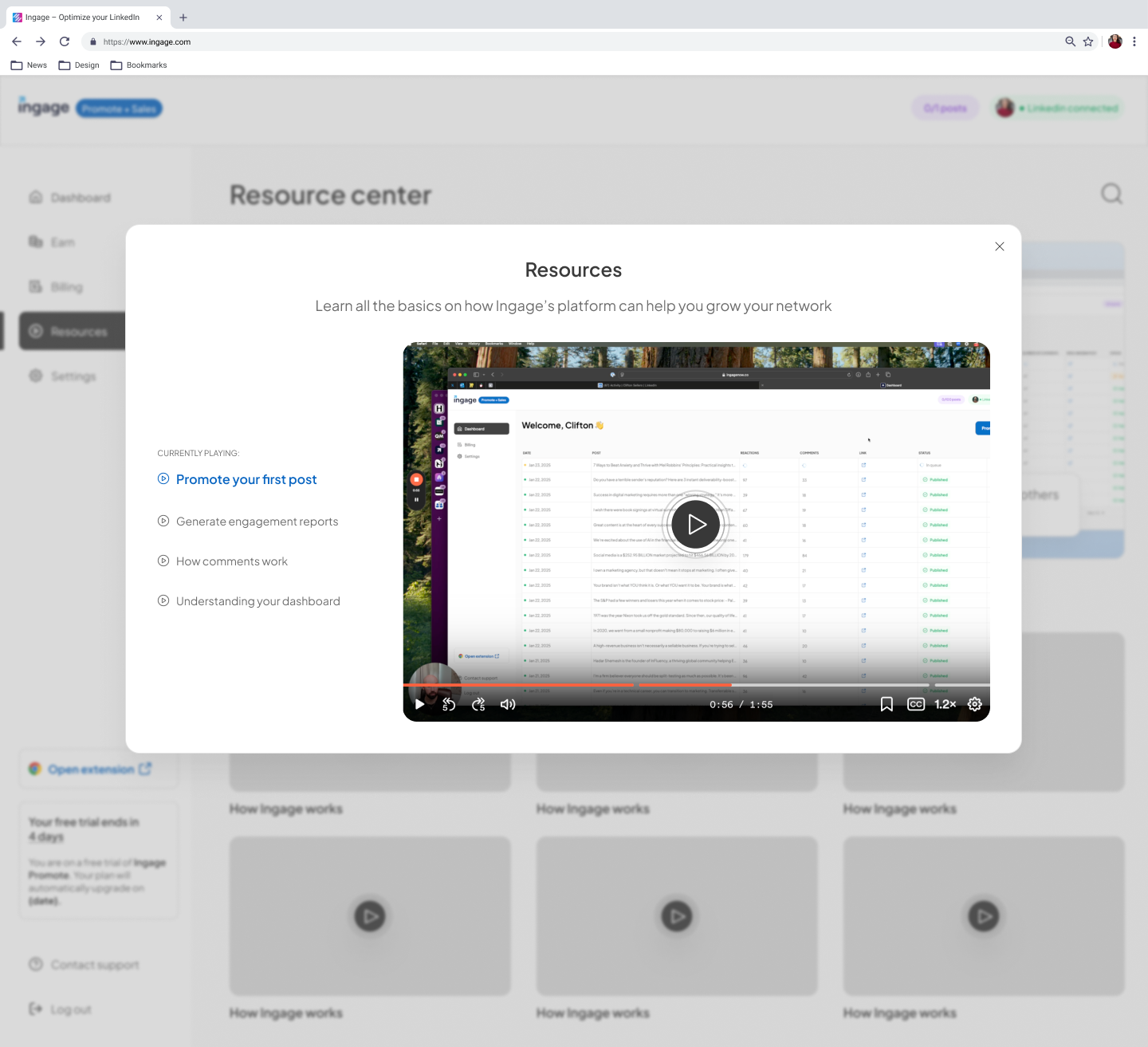The image size is (1148, 1047).
Task: Click the Promote + Sales badge
Action: tap(120, 108)
